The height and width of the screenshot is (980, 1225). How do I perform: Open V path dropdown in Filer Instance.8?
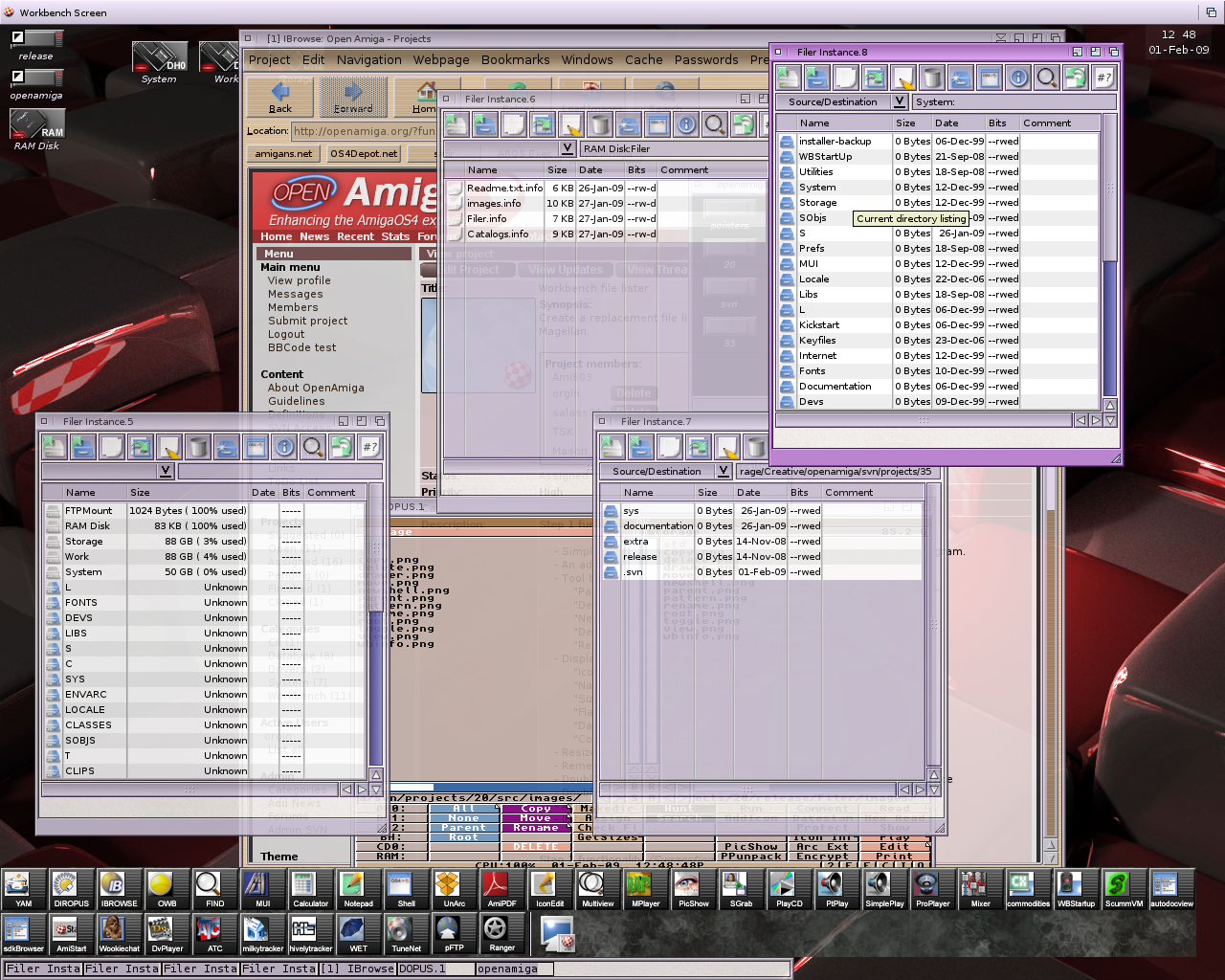pos(900,101)
